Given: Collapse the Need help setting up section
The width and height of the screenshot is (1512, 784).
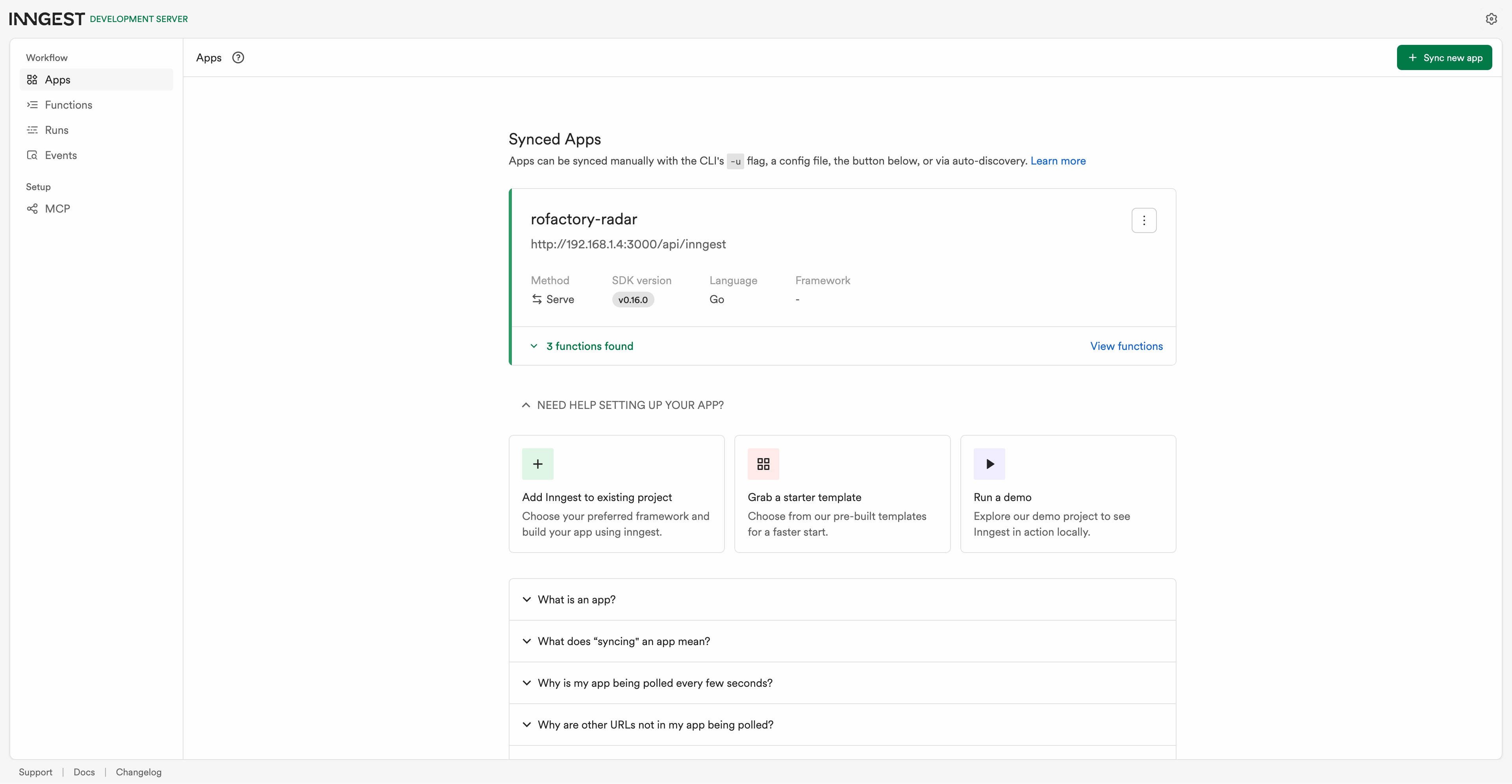Looking at the screenshot, I should (x=623, y=405).
